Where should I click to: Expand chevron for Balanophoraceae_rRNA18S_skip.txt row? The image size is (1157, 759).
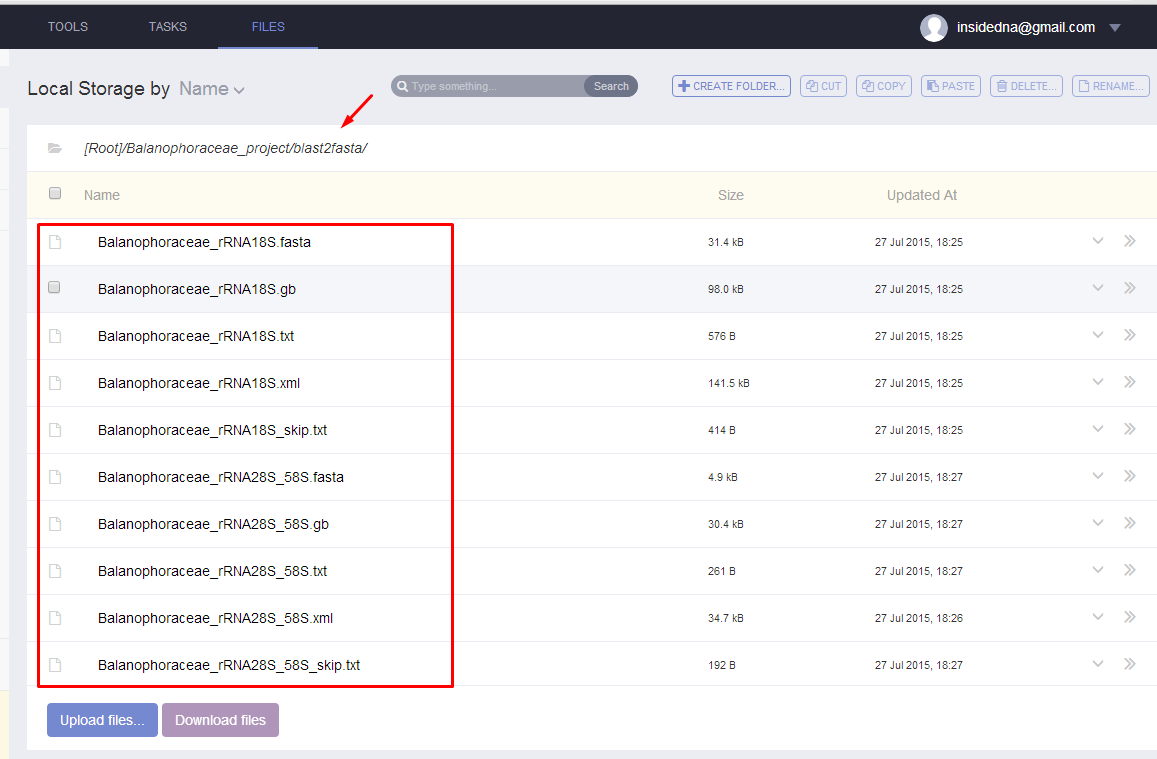(1098, 429)
